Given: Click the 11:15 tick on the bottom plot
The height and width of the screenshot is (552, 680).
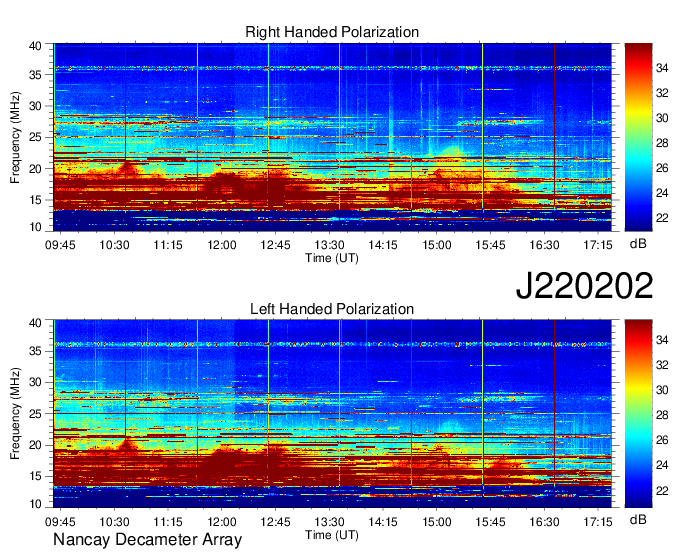Looking at the screenshot, I should (x=168, y=522).
